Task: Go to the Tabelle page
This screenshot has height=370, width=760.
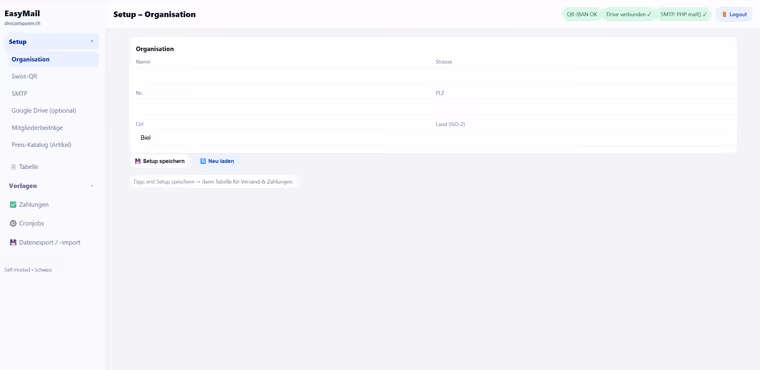Action: [x=28, y=167]
